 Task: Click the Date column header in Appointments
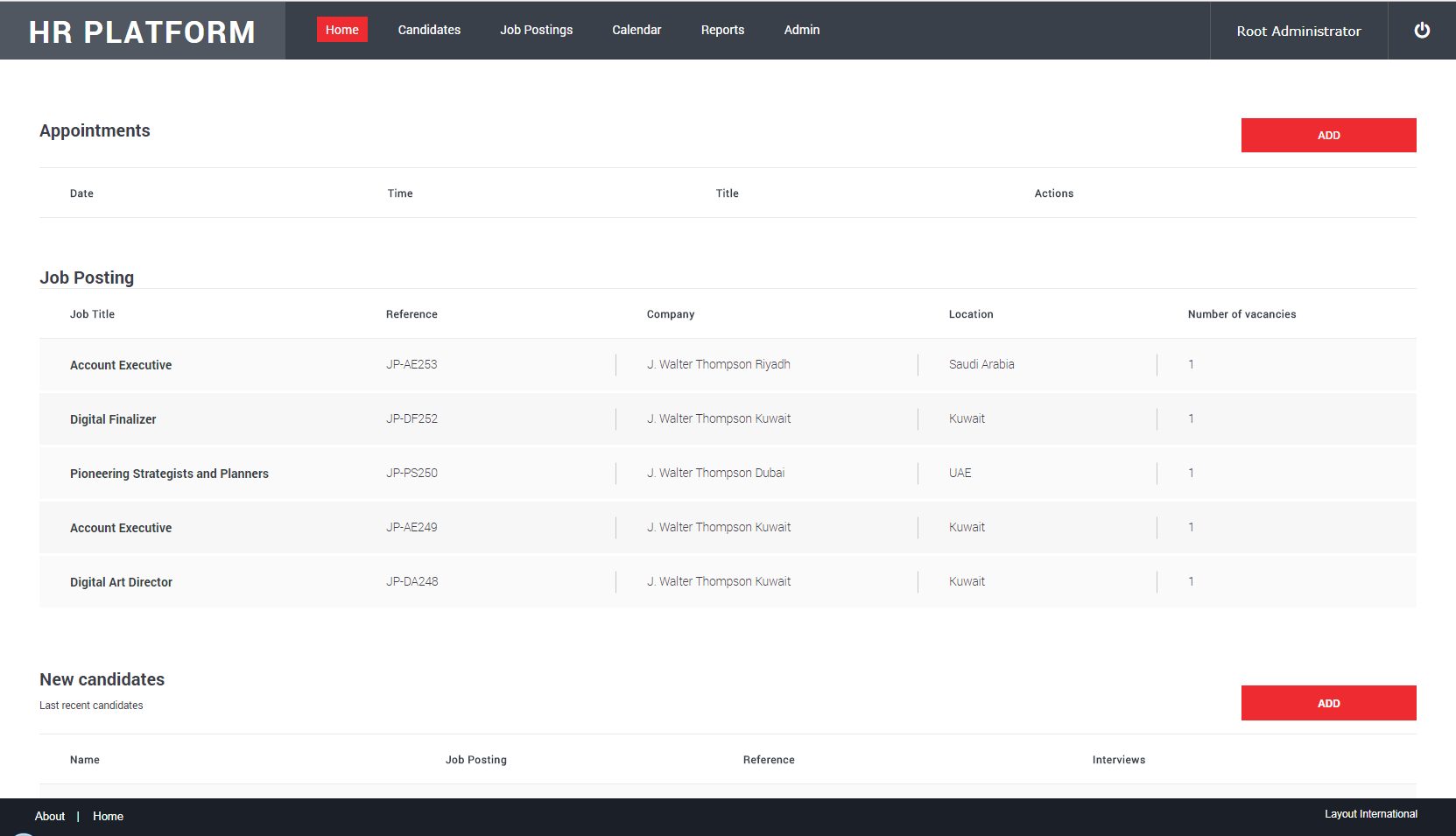pos(81,193)
